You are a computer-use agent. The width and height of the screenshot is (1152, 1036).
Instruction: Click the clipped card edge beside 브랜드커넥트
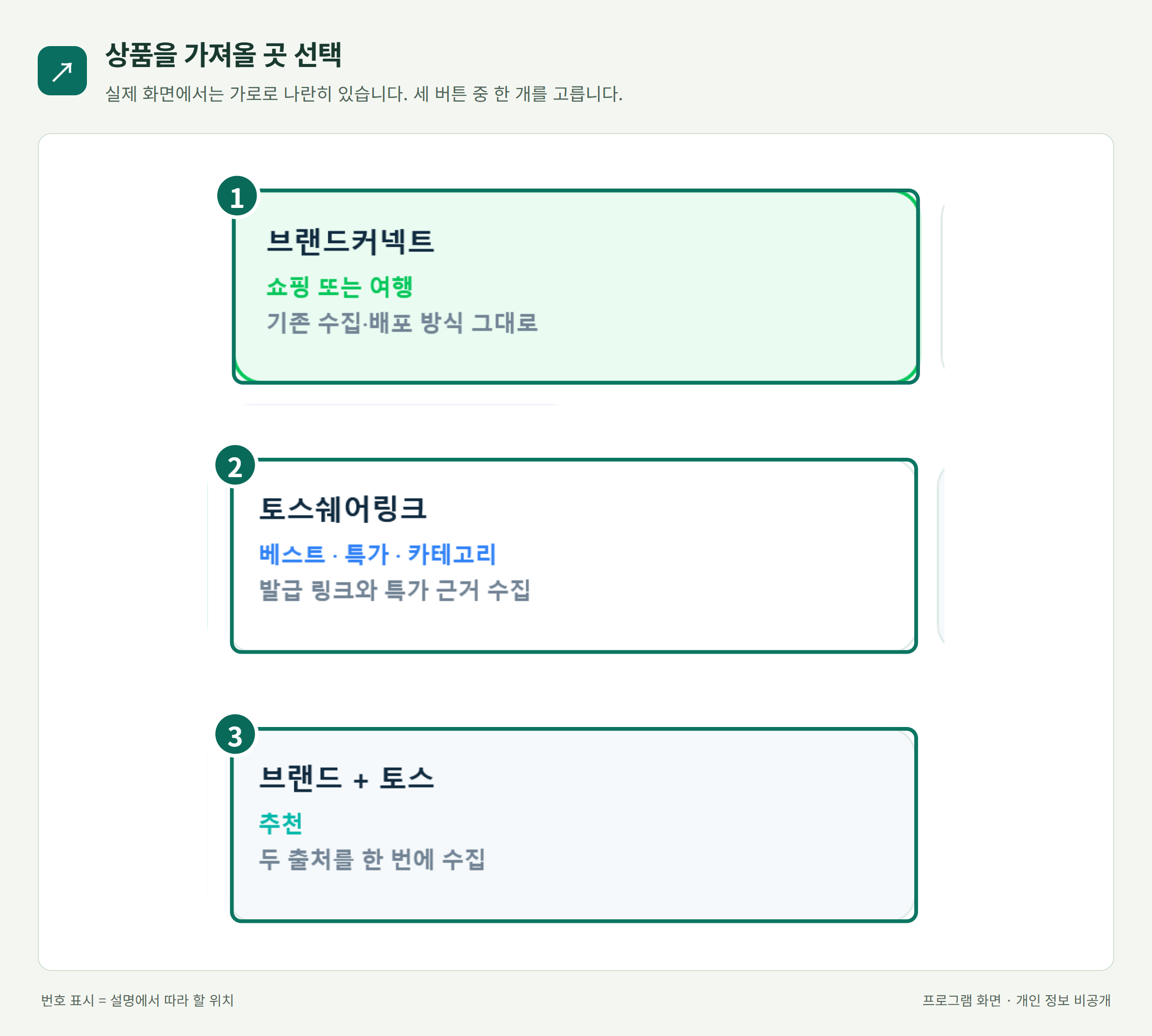(943, 286)
